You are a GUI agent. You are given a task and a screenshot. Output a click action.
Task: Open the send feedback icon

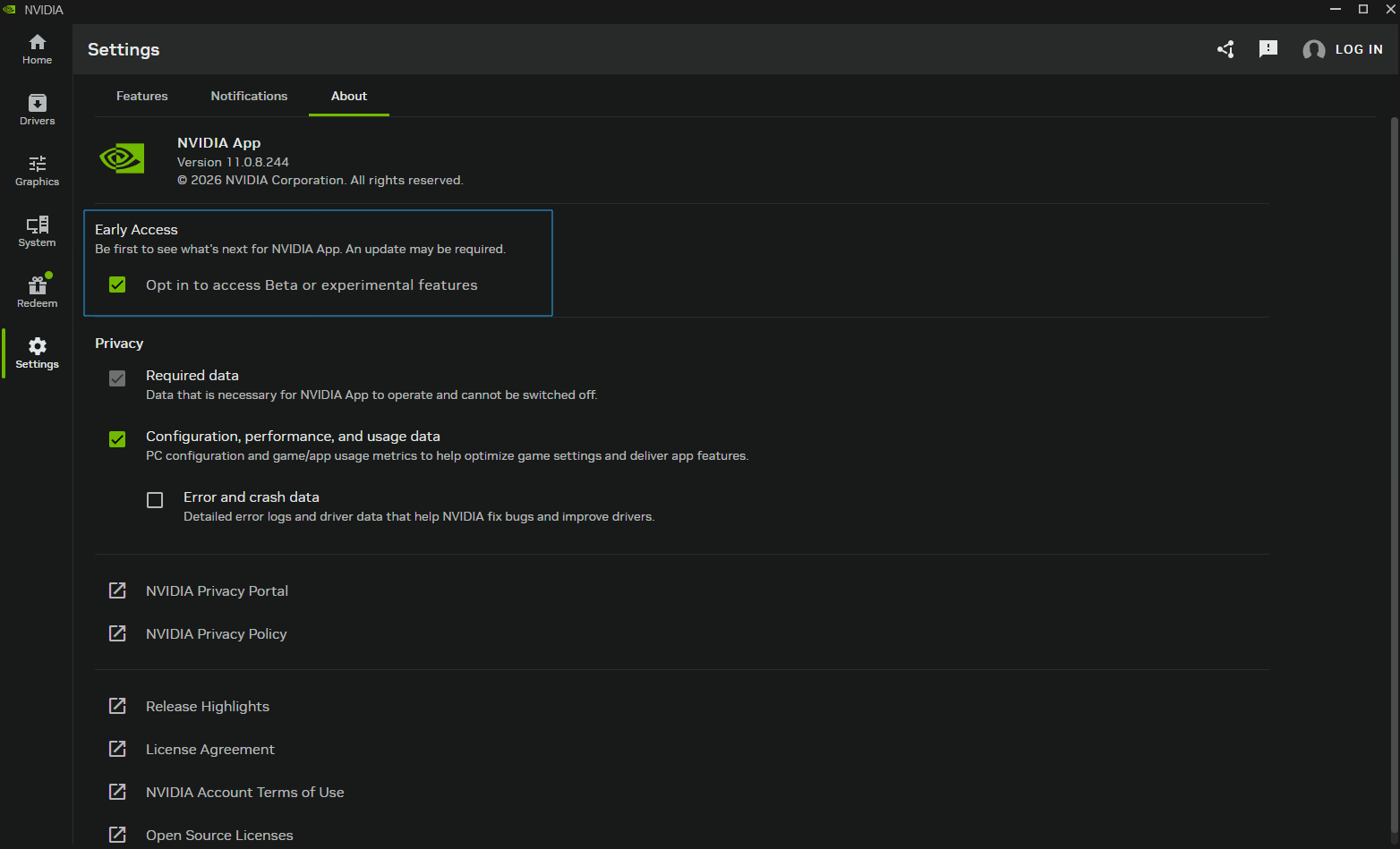pyautogui.click(x=1268, y=49)
